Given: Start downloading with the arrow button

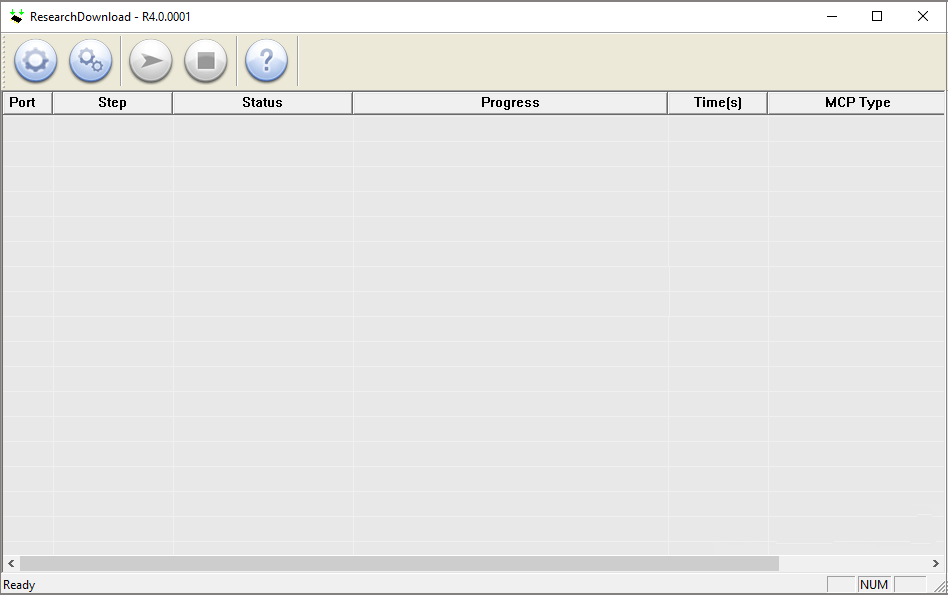Looking at the screenshot, I should (x=151, y=60).
